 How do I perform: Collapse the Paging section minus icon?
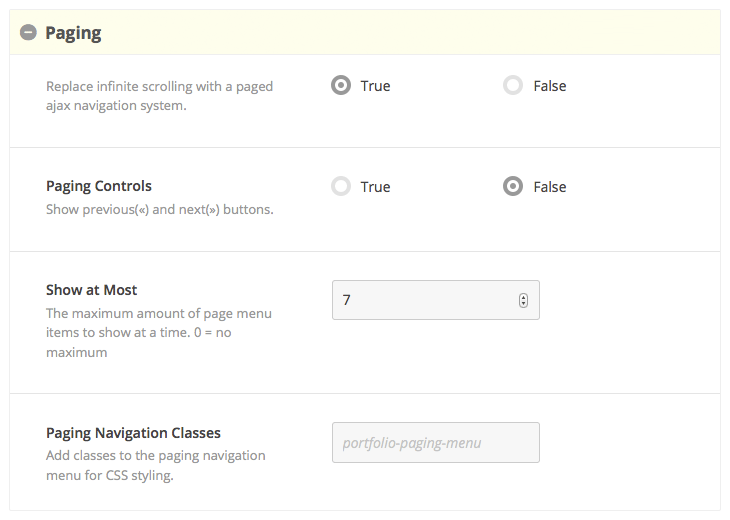coord(28,33)
